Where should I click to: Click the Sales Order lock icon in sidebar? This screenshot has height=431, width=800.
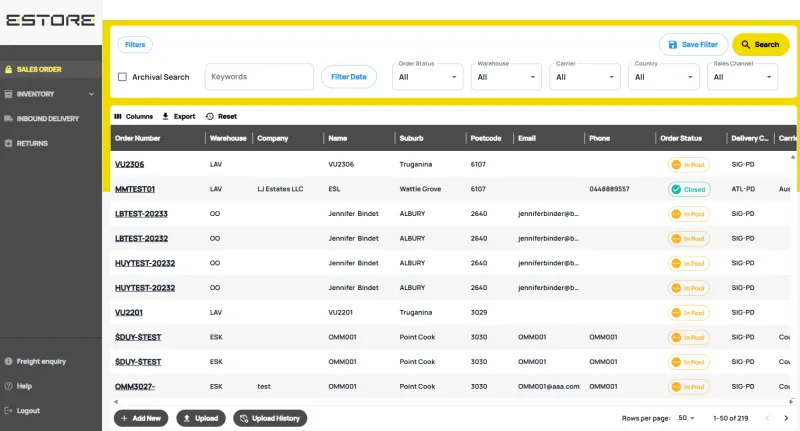coord(8,69)
